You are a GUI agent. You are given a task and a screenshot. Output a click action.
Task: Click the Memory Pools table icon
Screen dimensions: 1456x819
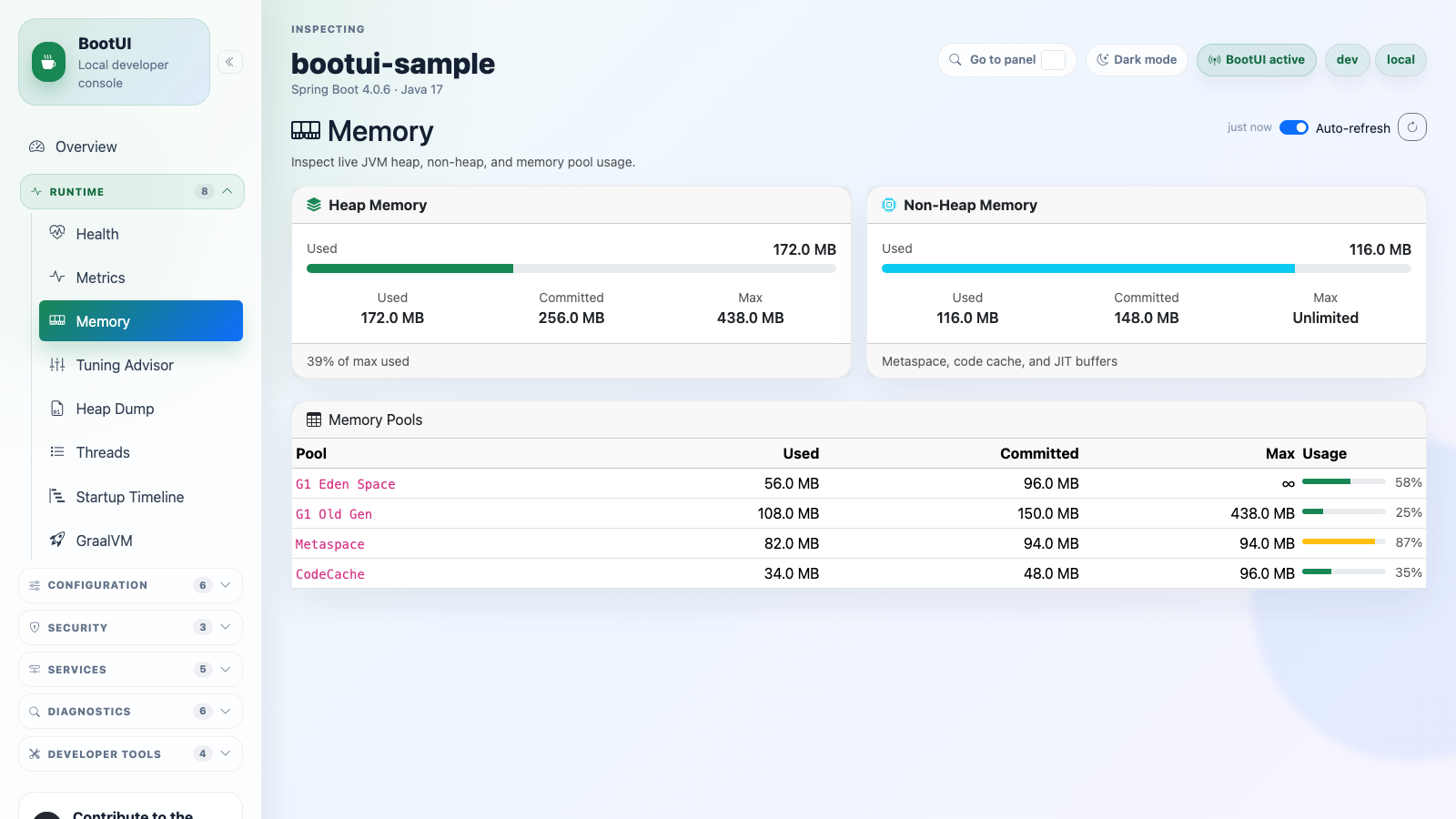pyautogui.click(x=314, y=420)
